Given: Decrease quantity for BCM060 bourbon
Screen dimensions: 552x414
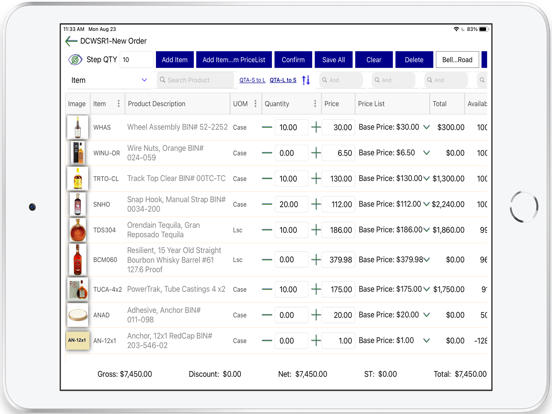Looking at the screenshot, I should tap(267, 260).
